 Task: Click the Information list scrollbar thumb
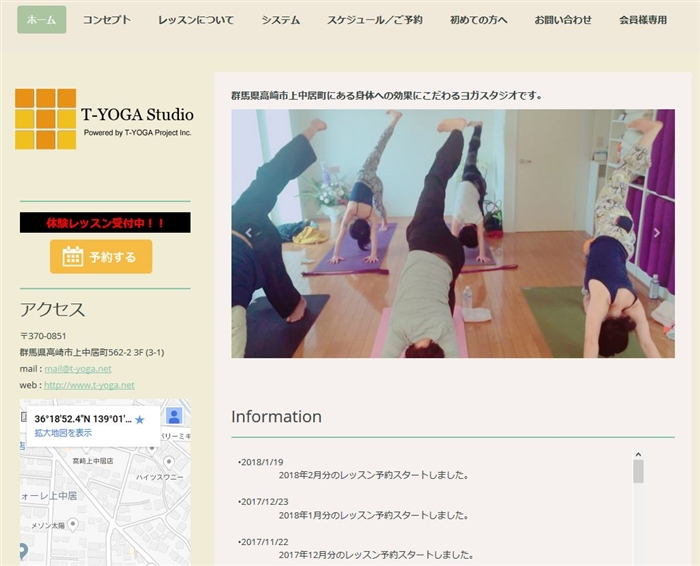coord(638,471)
